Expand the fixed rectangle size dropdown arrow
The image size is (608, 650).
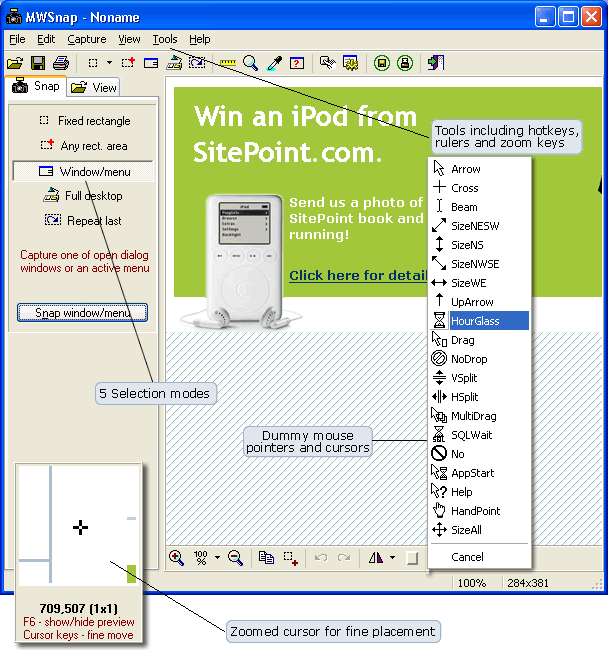coord(108,63)
